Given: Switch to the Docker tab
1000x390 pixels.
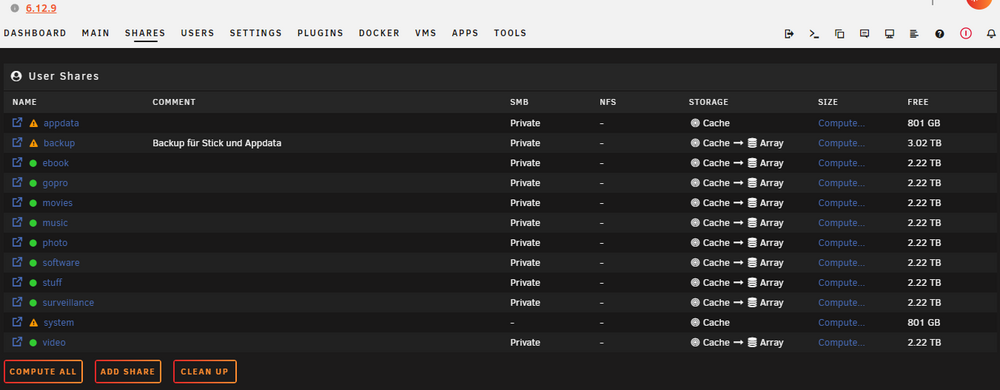Looking at the screenshot, I should pyautogui.click(x=379, y=33).
